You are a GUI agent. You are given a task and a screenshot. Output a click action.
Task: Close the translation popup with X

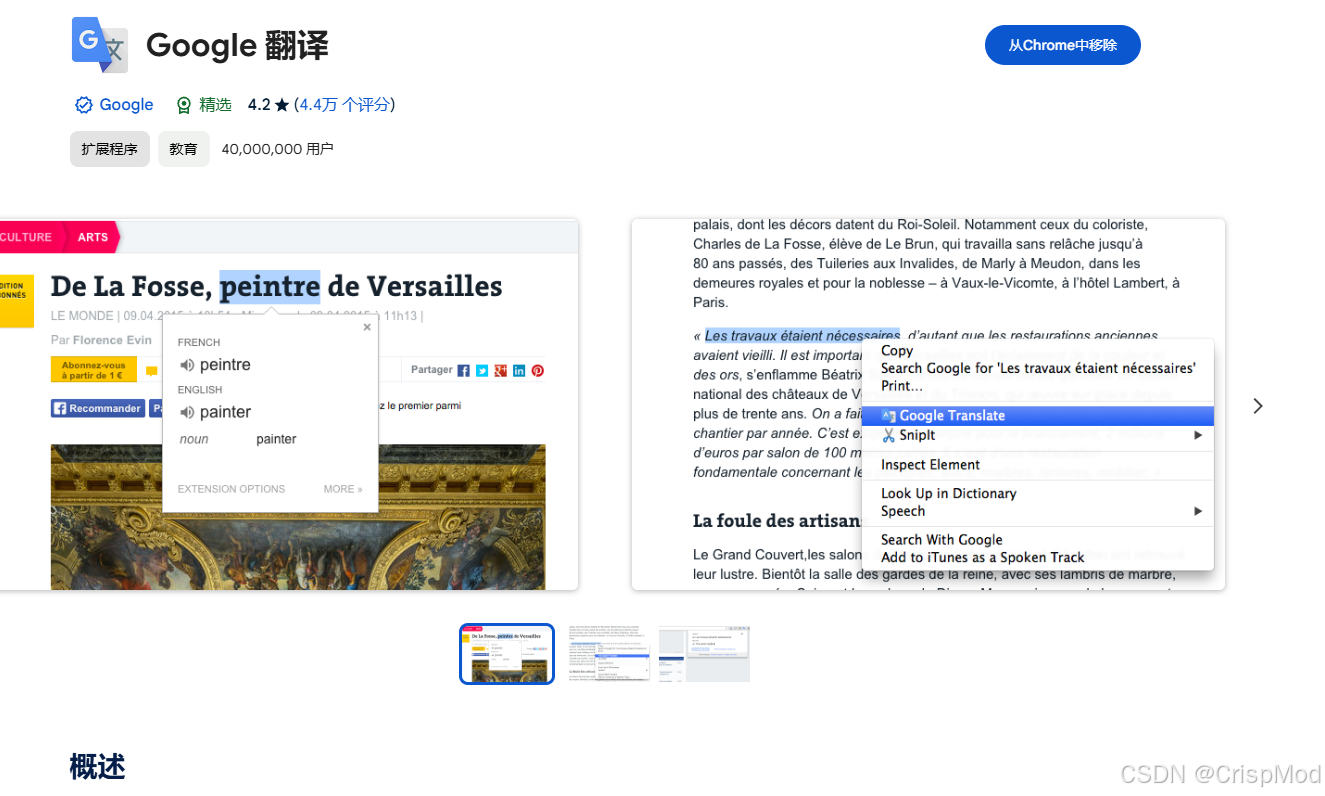(x=367, y=327)
